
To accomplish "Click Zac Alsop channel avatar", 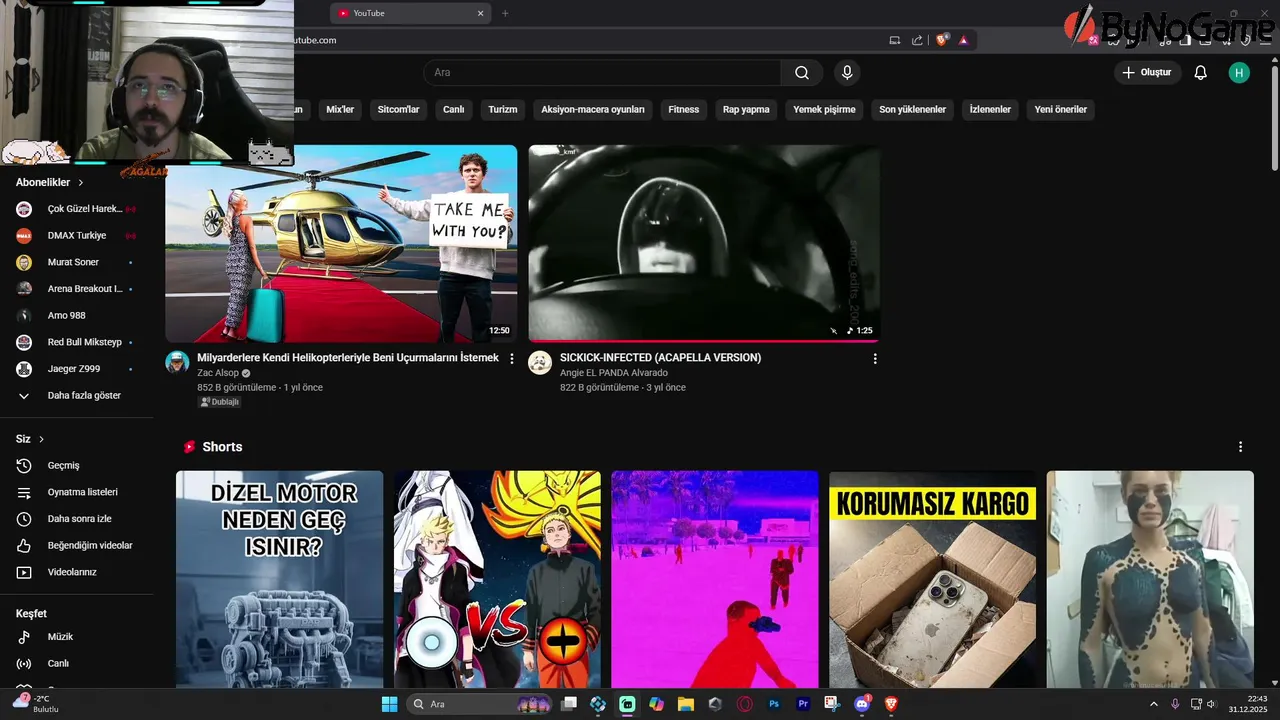I will point(177,362).
